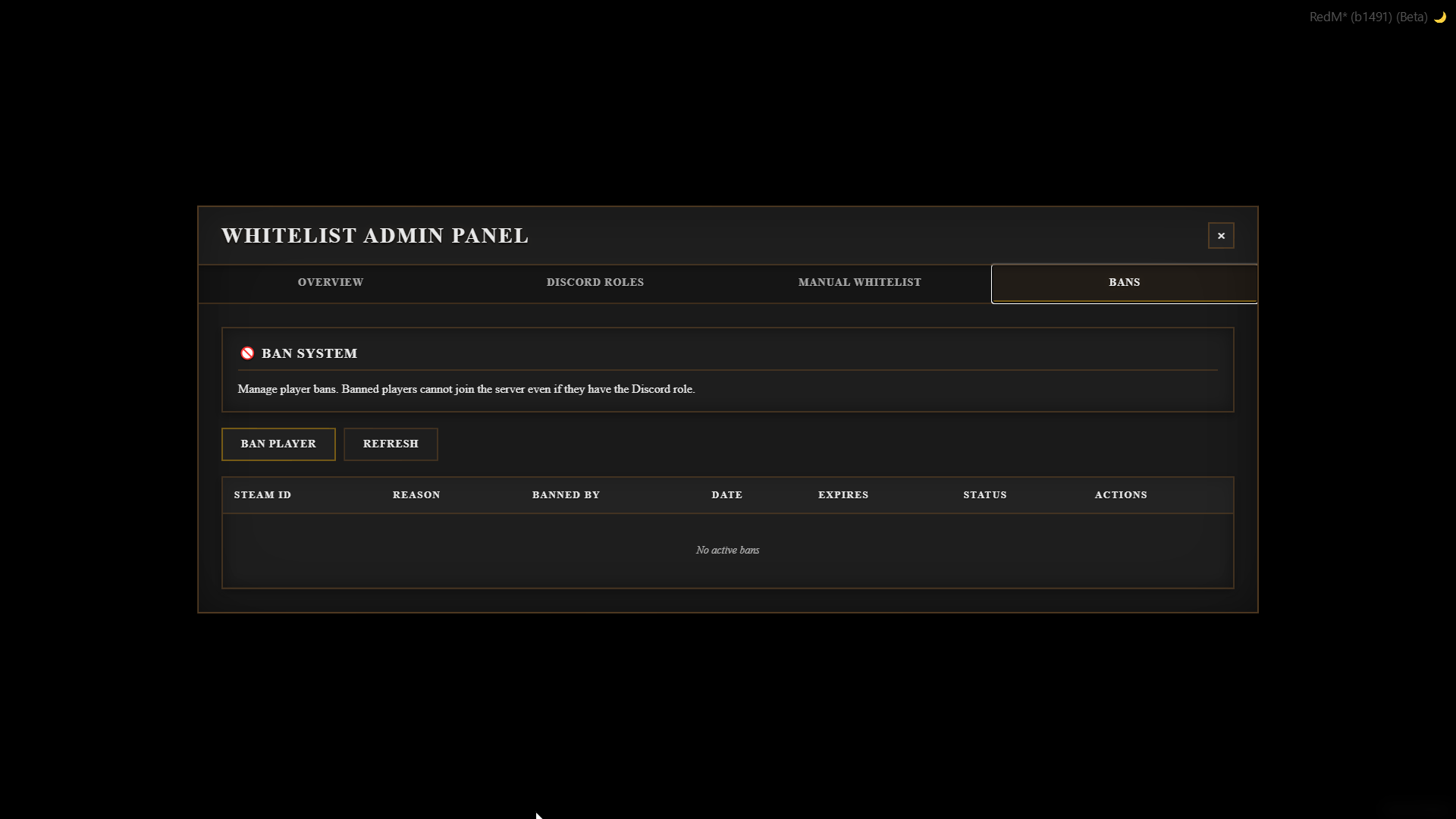This screenshot has height=819, width=1456.
Task: Click the Reason column header
Action: pyautogui.click(x=416, y=495)
